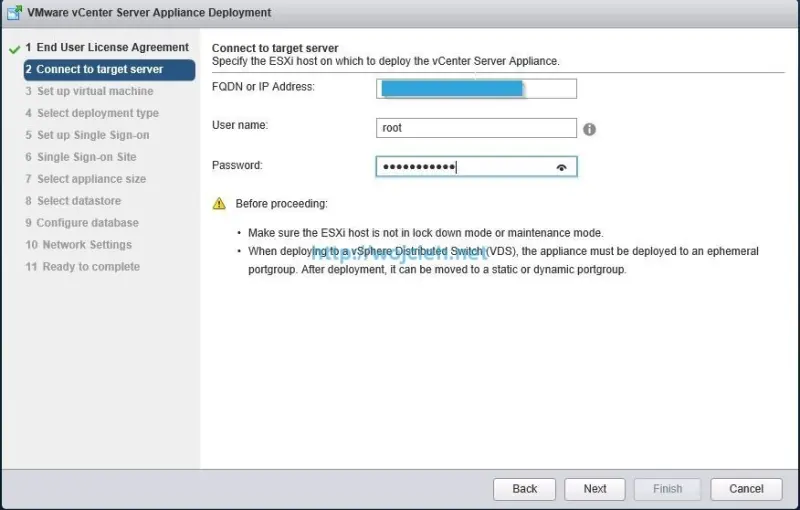800x510 pixels.
Task: Click the 'Specify the ESXi host' description
Action: point(386,61)
